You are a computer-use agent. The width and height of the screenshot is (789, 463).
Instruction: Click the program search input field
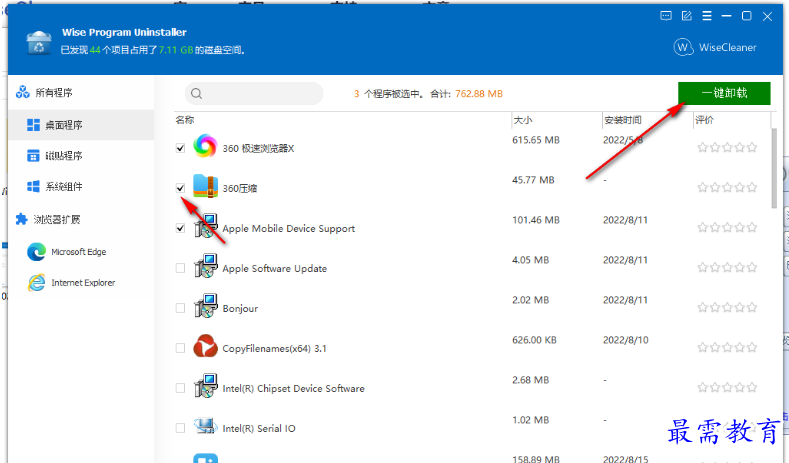pos(254,94)
